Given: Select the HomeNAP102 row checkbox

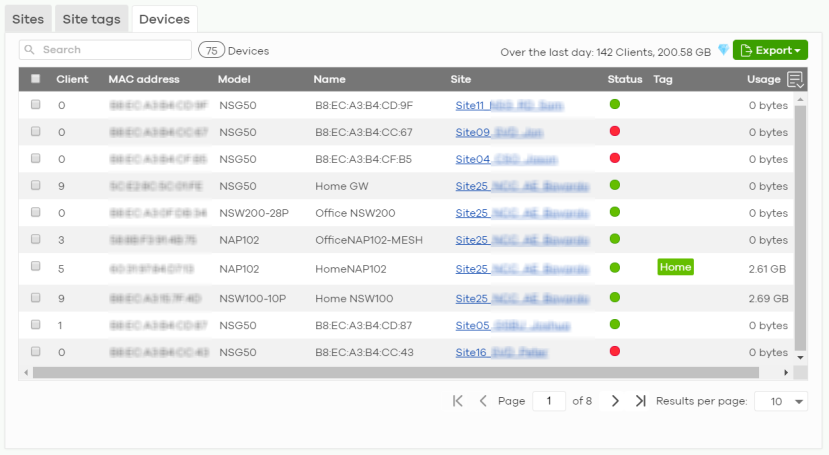Looking at the screenshot, I should tap(36, 267).
